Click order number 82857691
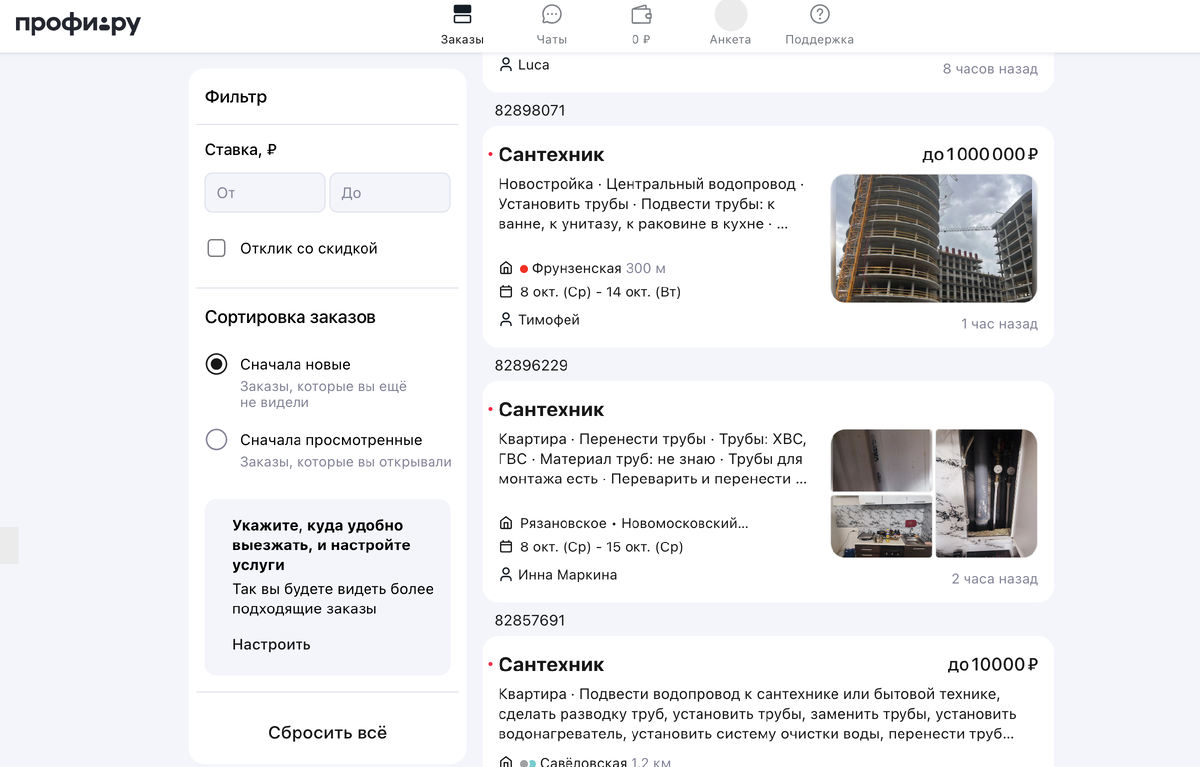The height and width of the screenshot is (767, 1200). (530, 620)
